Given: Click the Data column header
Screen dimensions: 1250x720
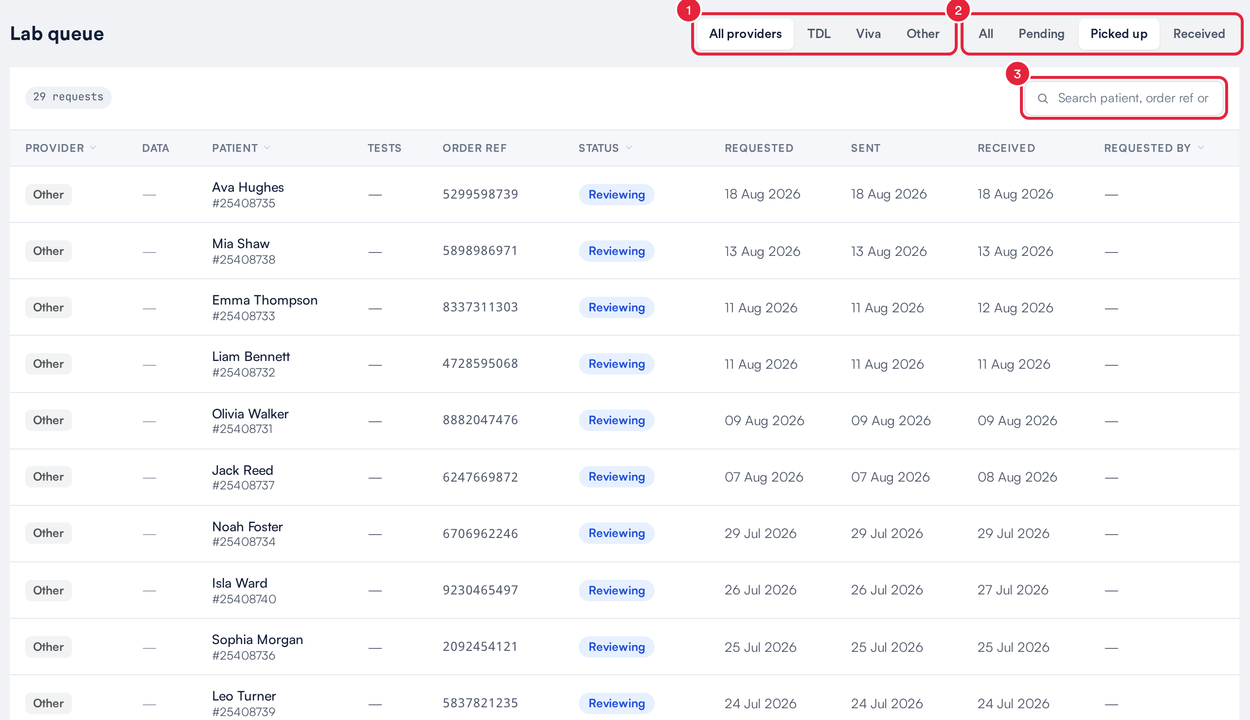Looking at the screenshot, I should (x=155, y=148).
